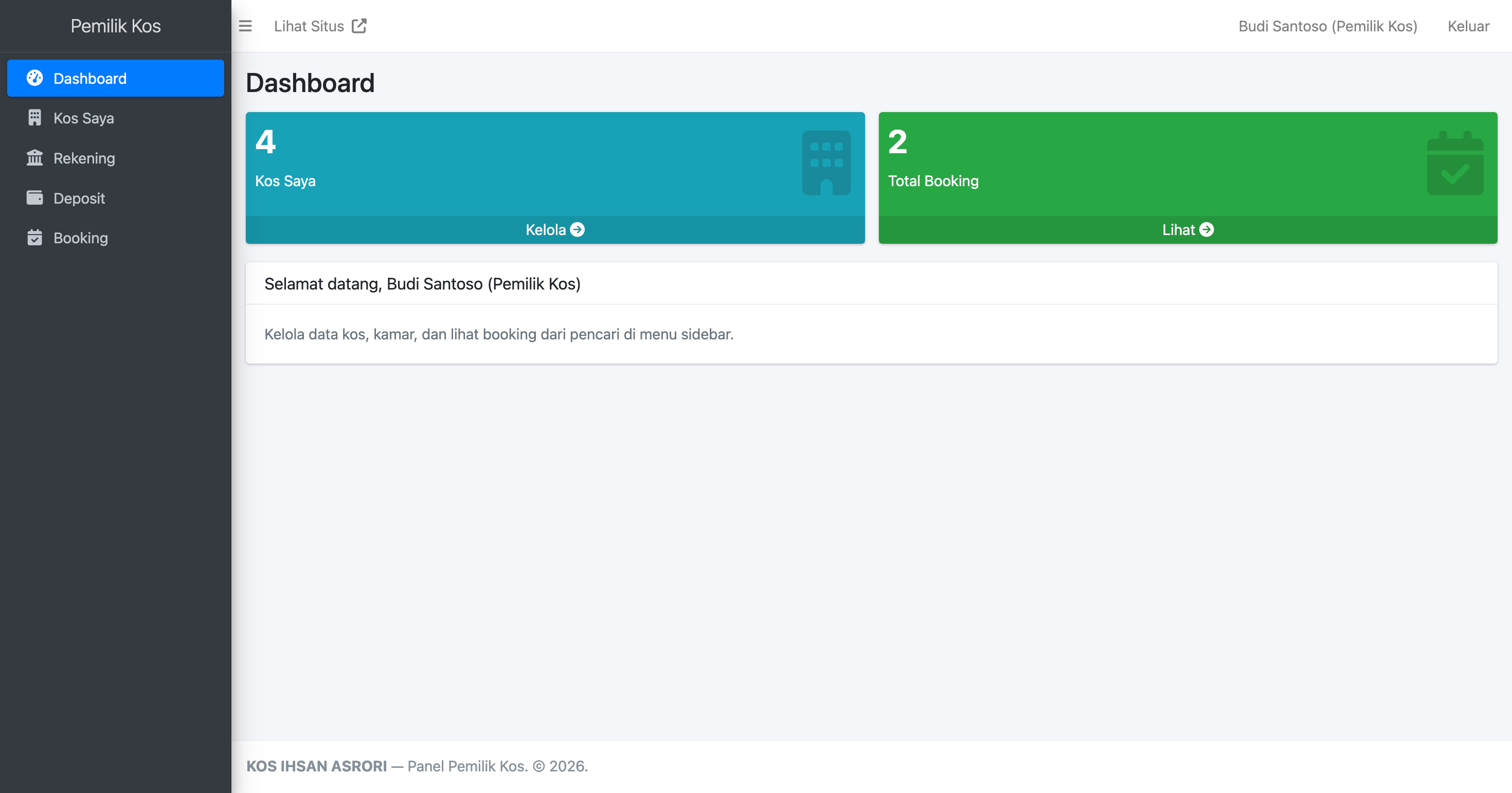Click the large calendar icon on the green card
This screenshot has width=1512, height=793.
[x=1454, y=163]
